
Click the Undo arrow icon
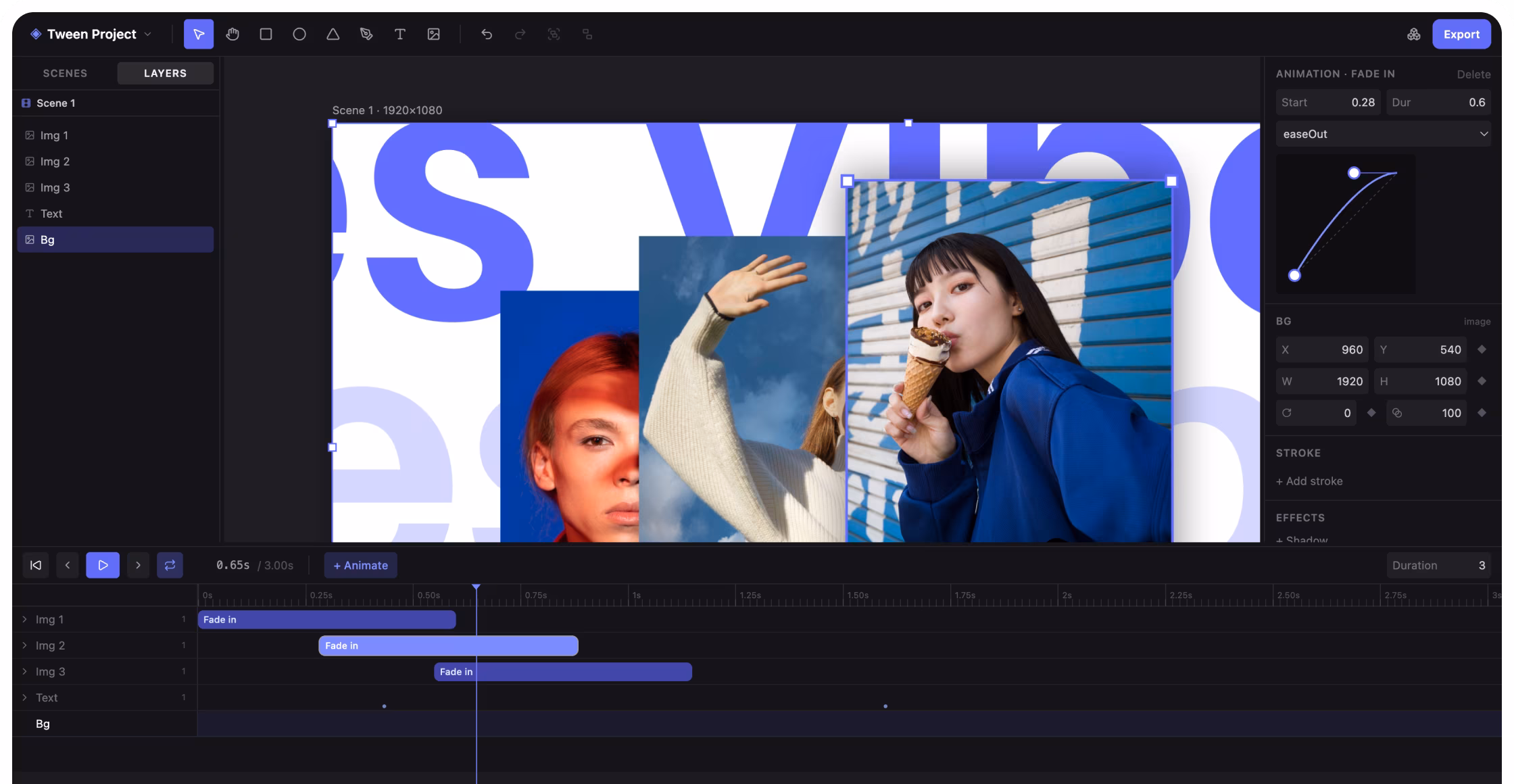(487, 34)
